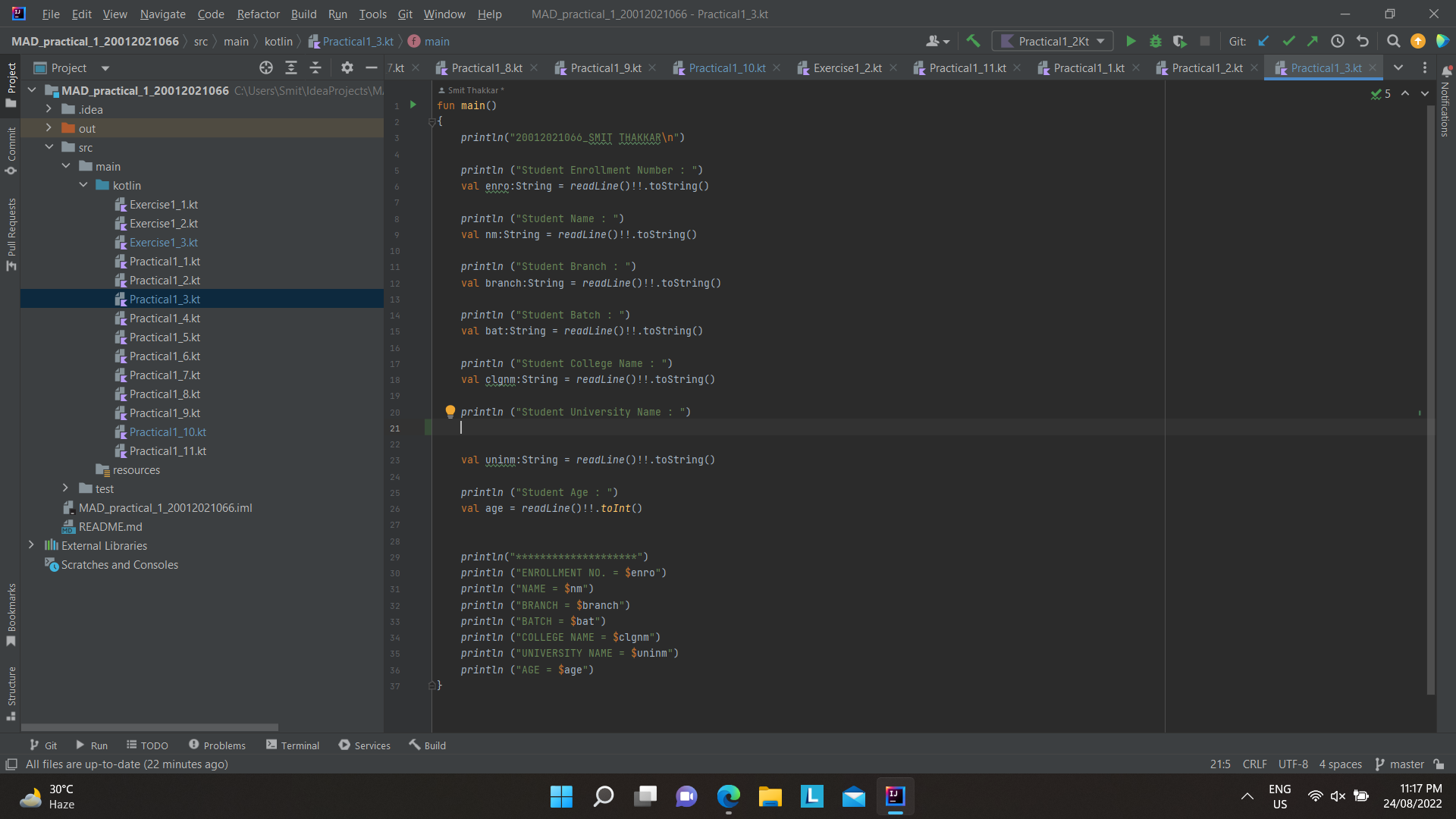Open the Navigate menu
The width and height of the screenshot is (1456, 819).
click(162, 14)
